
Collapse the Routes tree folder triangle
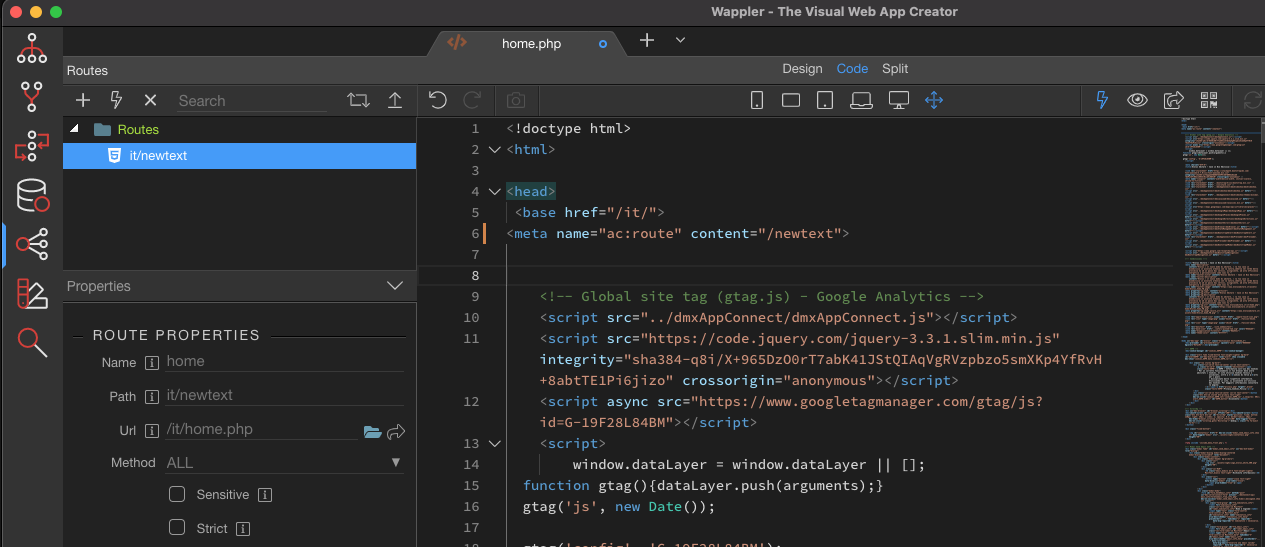click(x=74, y=129)
